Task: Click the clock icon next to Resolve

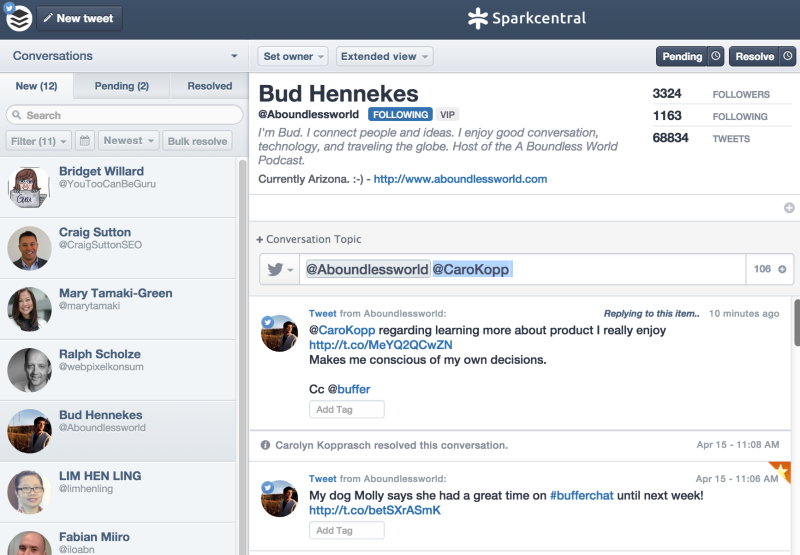Action: [x=788, y=56]
